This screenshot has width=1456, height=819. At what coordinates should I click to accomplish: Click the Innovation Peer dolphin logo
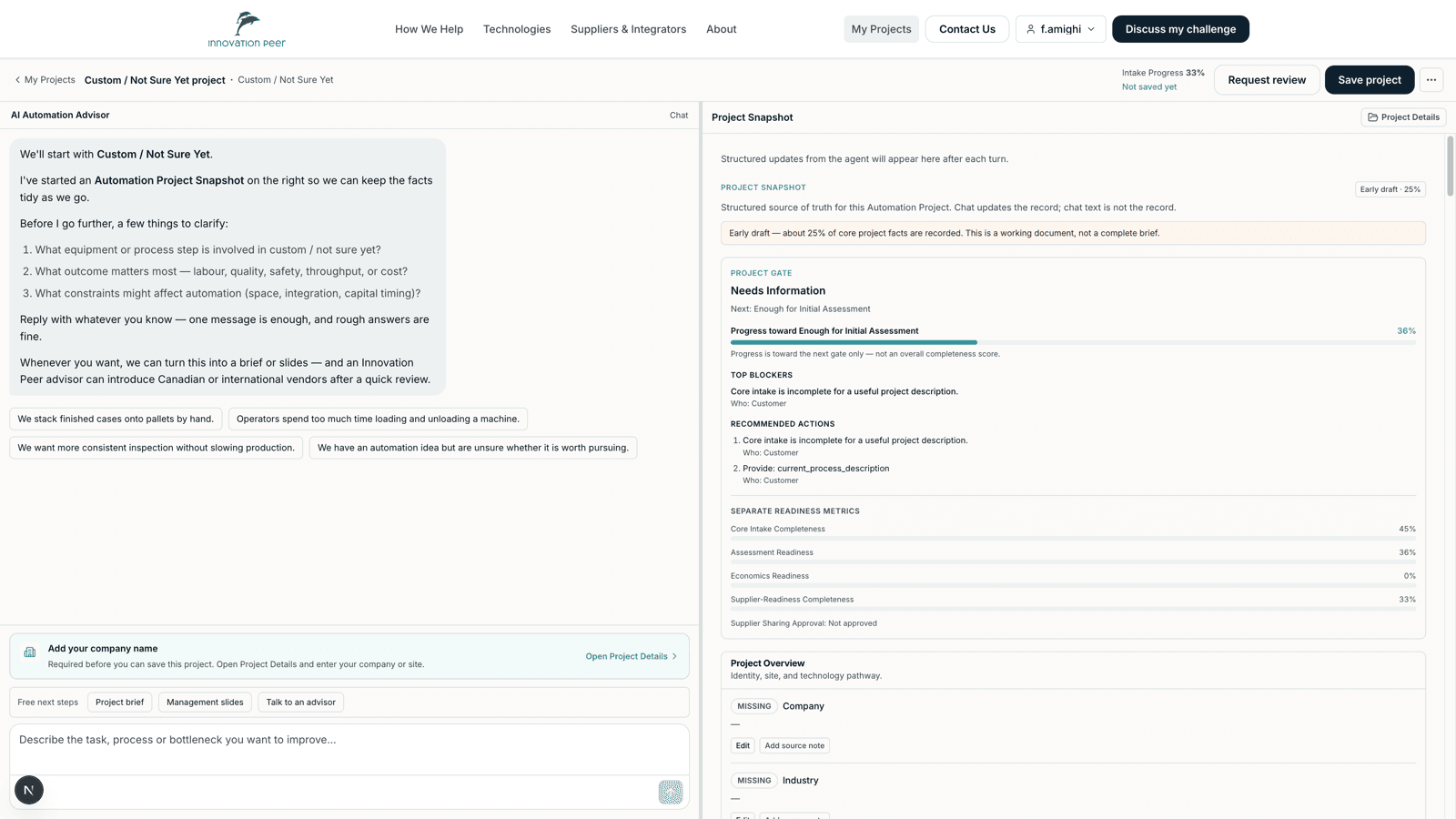coord(247,29)
